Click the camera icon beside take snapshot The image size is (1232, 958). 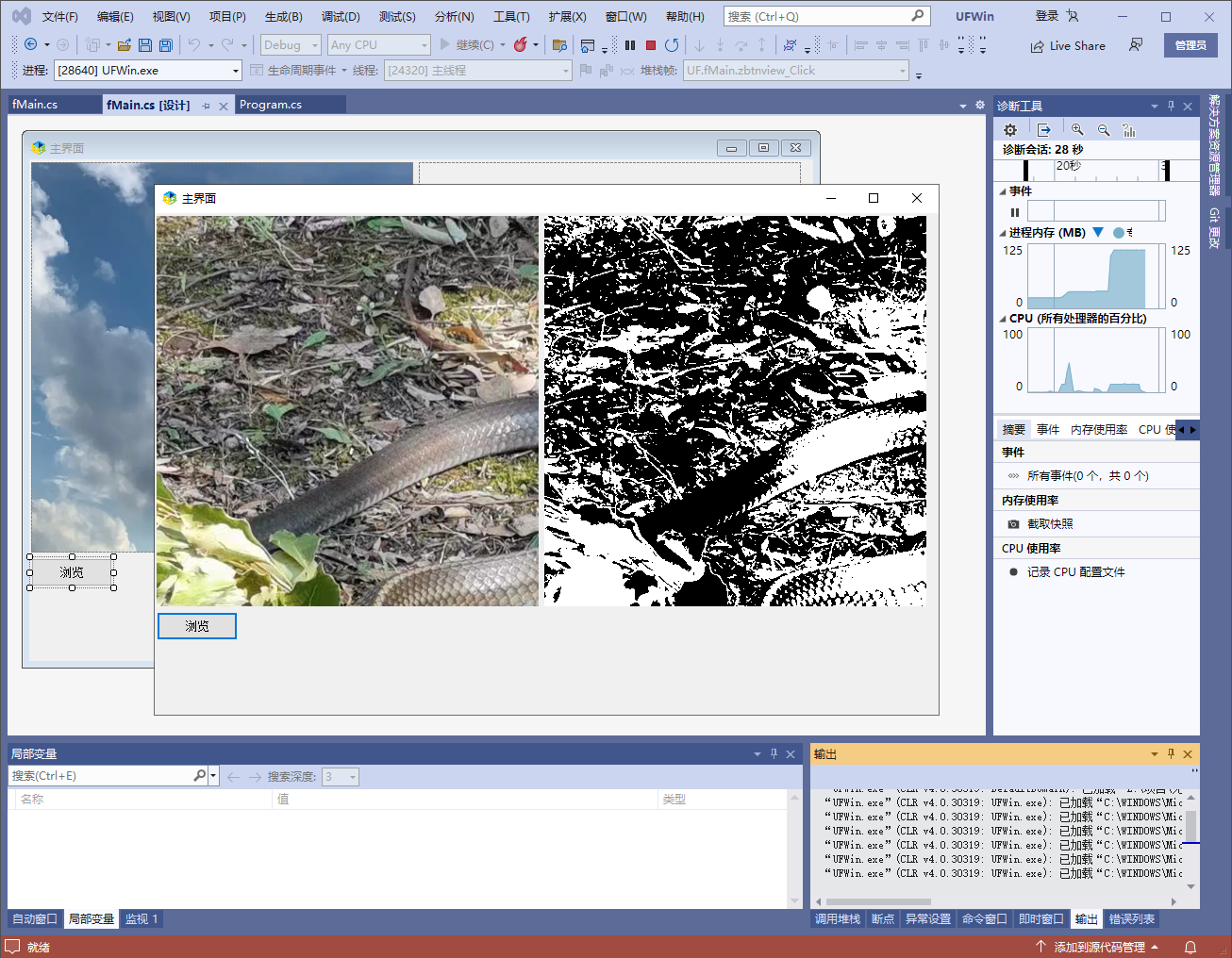pyautogui.click(x=1013, y=524)
